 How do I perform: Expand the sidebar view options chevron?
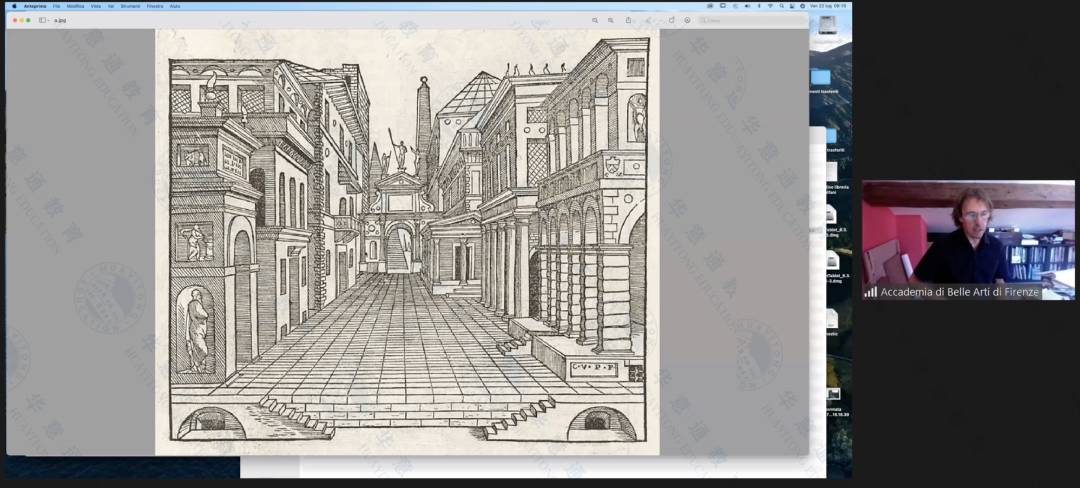[x=48, y=20]
